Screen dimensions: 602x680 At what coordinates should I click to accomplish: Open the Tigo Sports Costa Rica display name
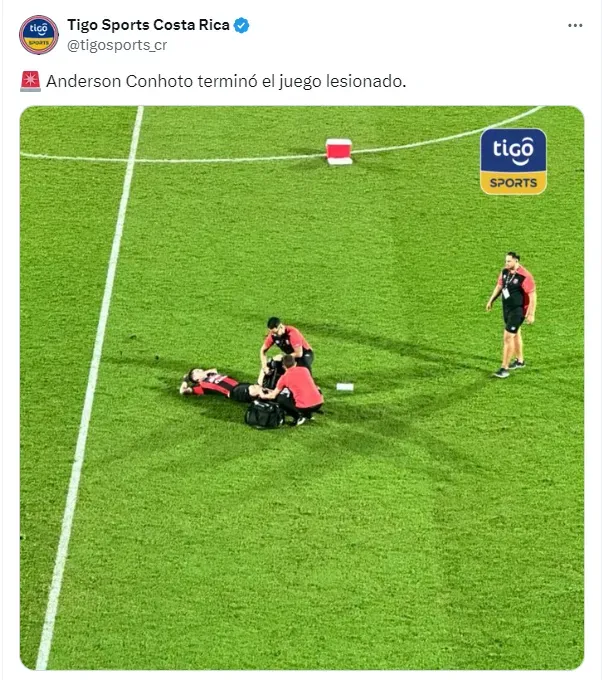click(x=148, y=25)
